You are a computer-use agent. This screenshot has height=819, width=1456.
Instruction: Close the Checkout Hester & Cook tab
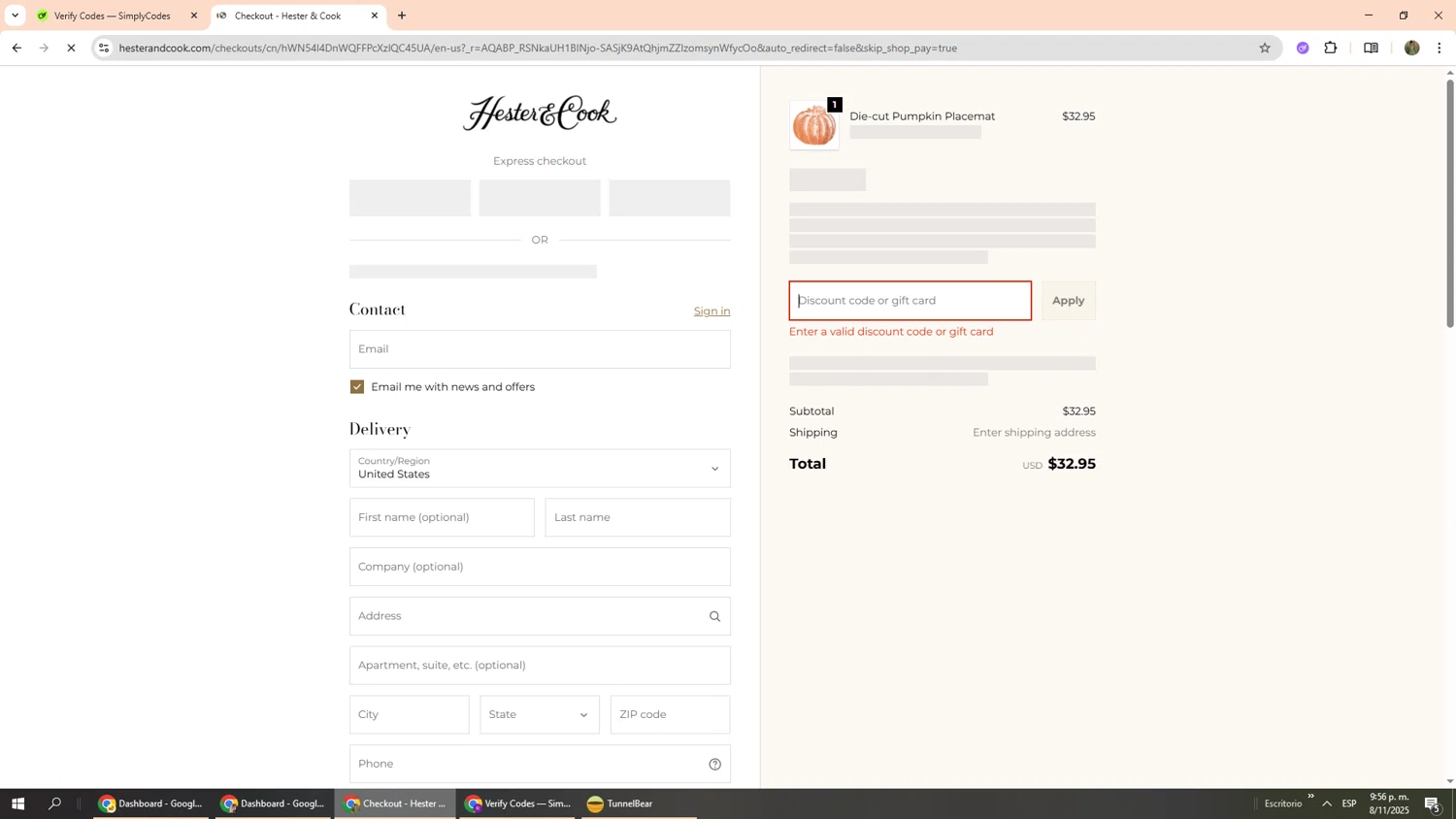(x=375, y=16)
